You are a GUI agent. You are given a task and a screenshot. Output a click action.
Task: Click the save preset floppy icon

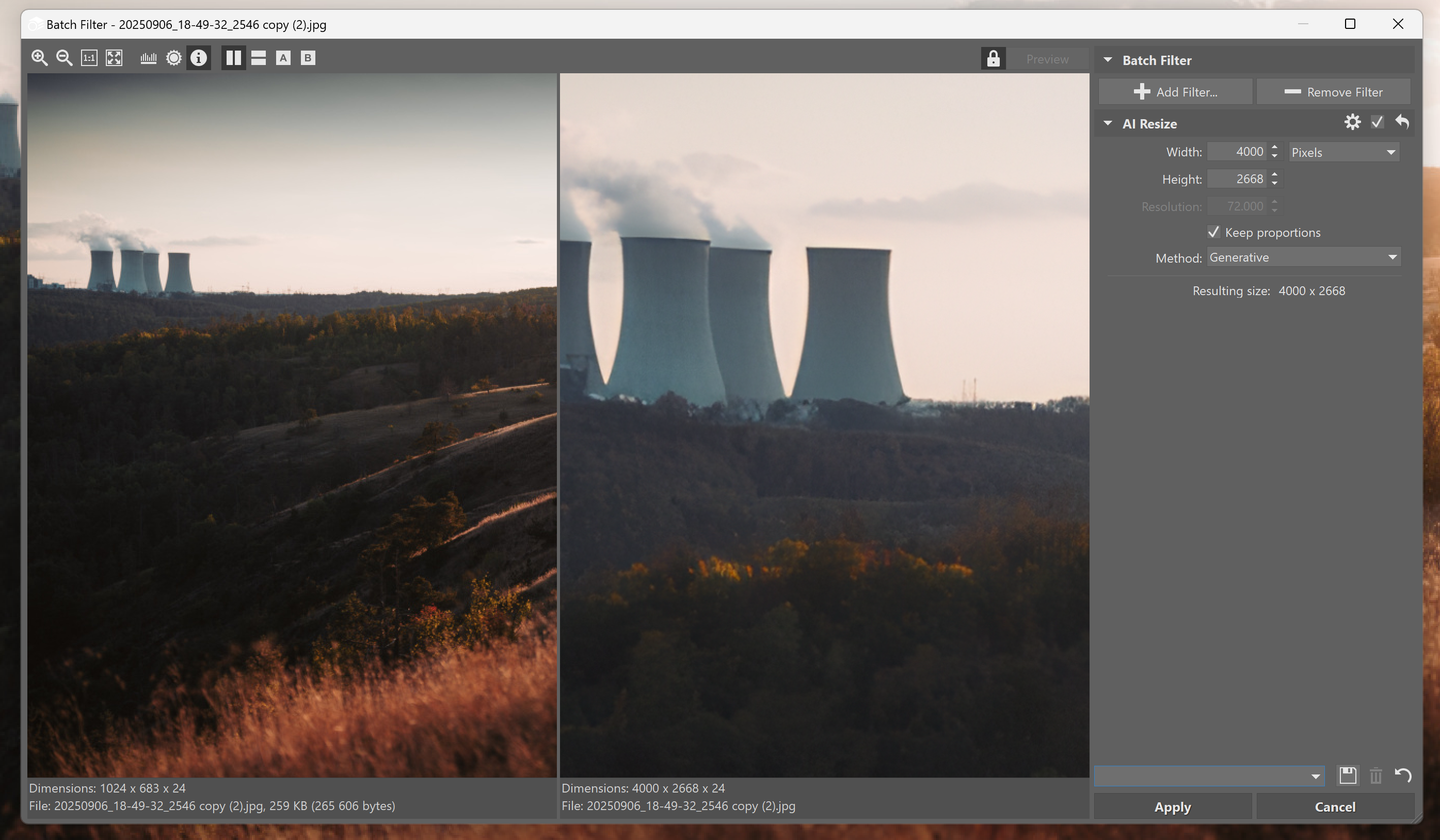click(x=1348, y=776)
